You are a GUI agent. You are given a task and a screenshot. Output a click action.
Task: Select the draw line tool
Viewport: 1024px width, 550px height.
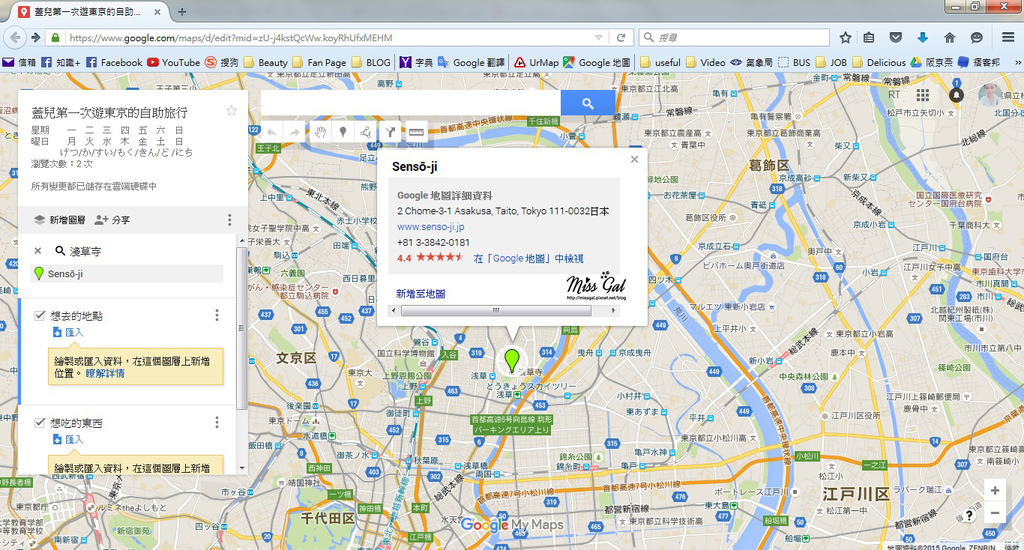(366, 133)
